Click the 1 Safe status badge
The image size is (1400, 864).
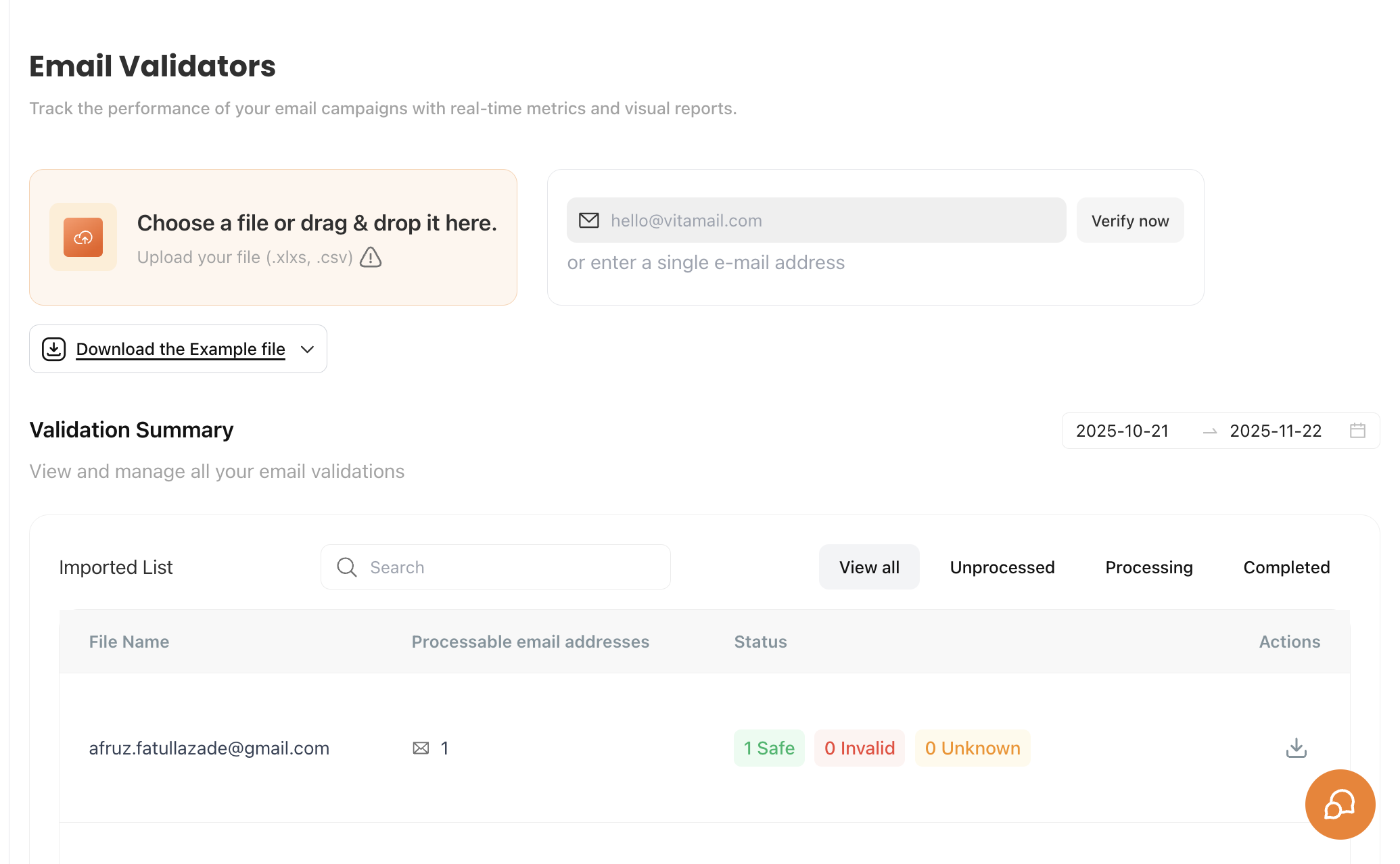point(769,748)
